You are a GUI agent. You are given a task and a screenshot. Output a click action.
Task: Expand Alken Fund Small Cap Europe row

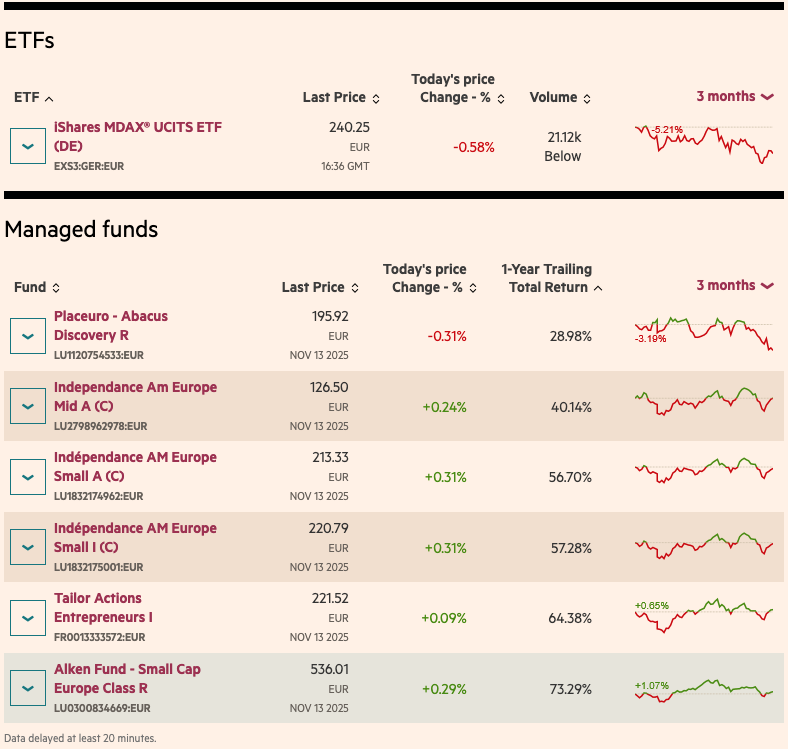(x=27, y=688)
